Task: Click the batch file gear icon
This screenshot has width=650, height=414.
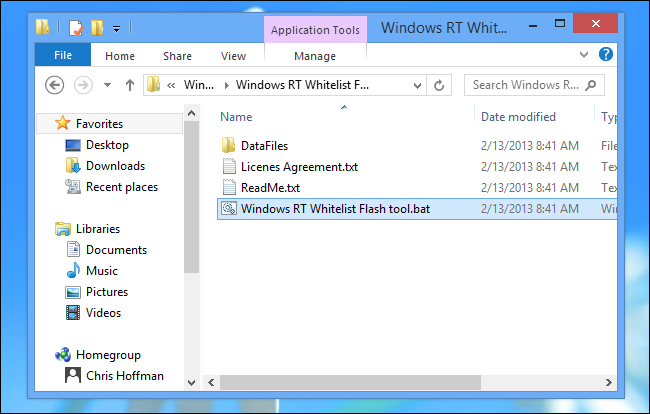Action: pos(228,208)
